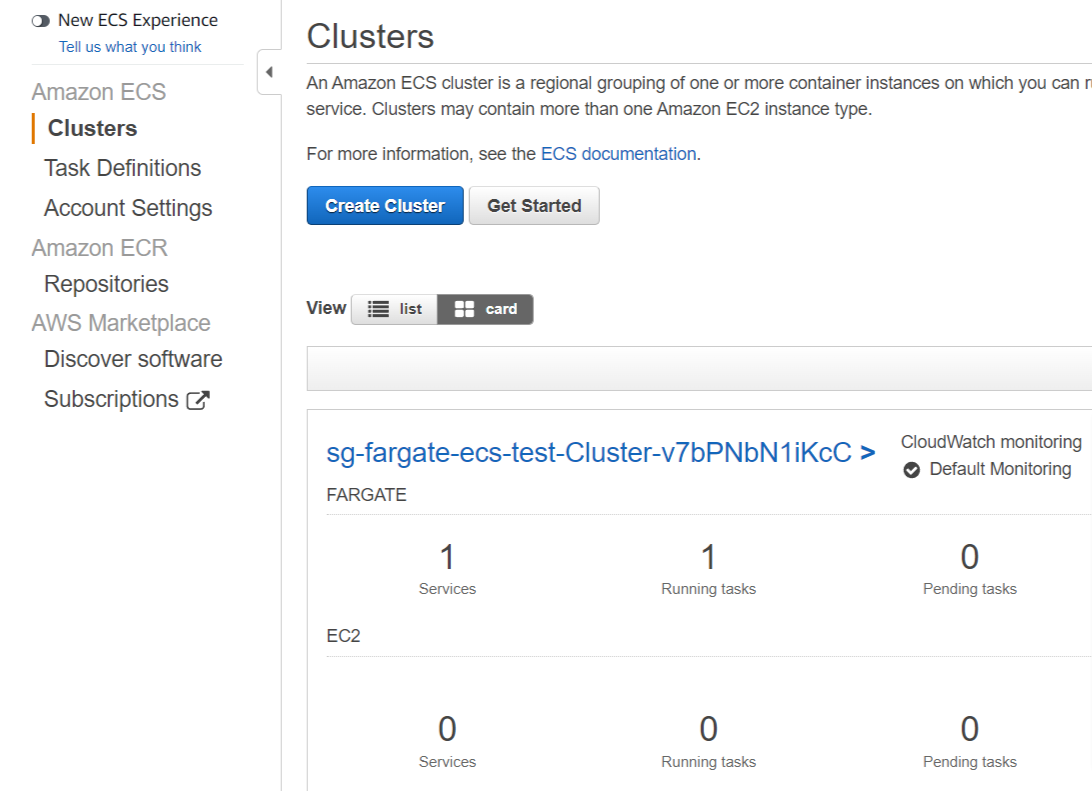Viewport: 1092px width, 791px height.
Task: Open Subscriptions in the sidebar
Action: (111, 399)
